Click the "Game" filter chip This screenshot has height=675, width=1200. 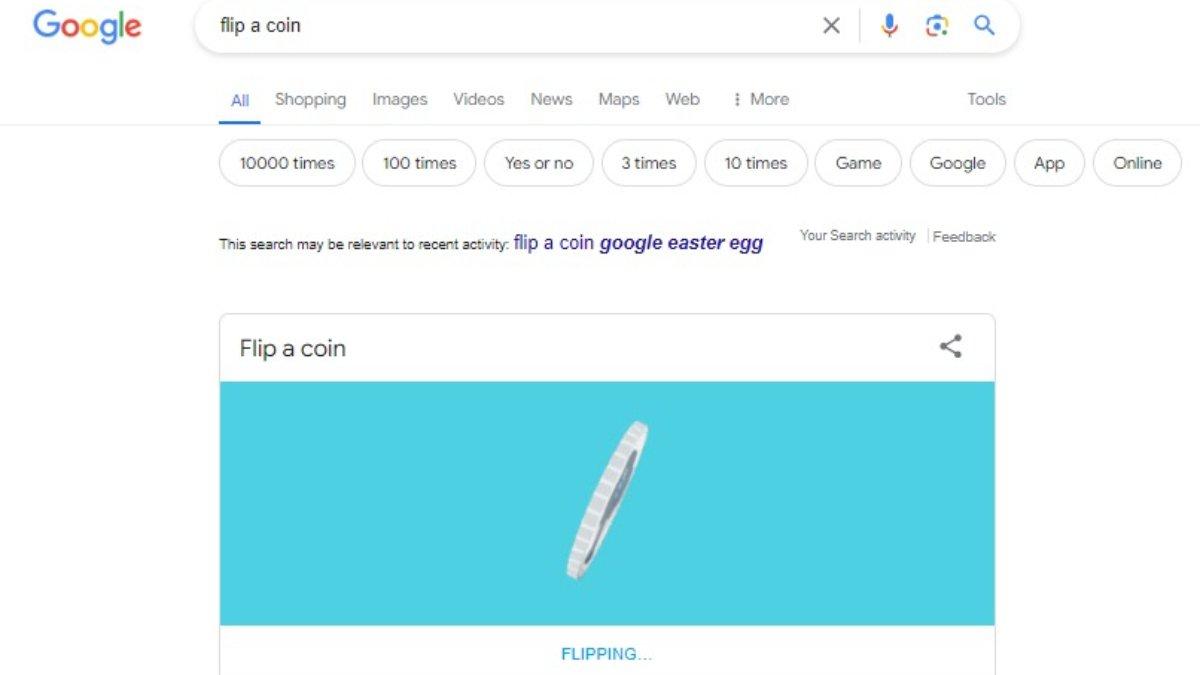pos(858,163)
